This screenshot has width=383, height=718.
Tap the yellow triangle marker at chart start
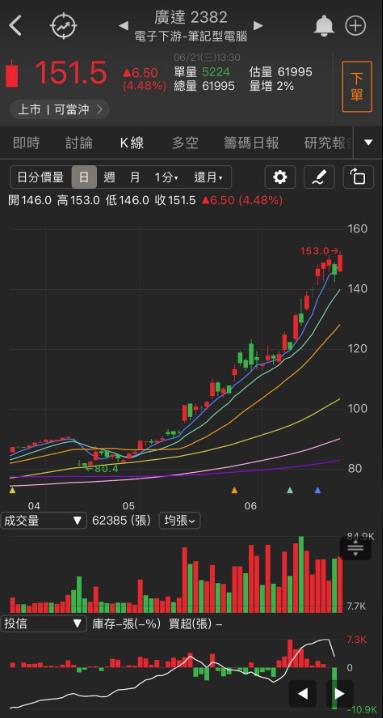12,490
